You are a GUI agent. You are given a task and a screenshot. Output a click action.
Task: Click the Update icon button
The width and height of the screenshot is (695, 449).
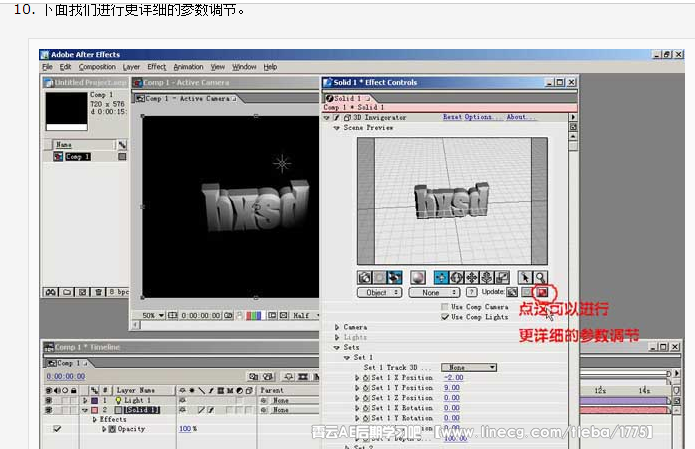click(x=512, y=292)
